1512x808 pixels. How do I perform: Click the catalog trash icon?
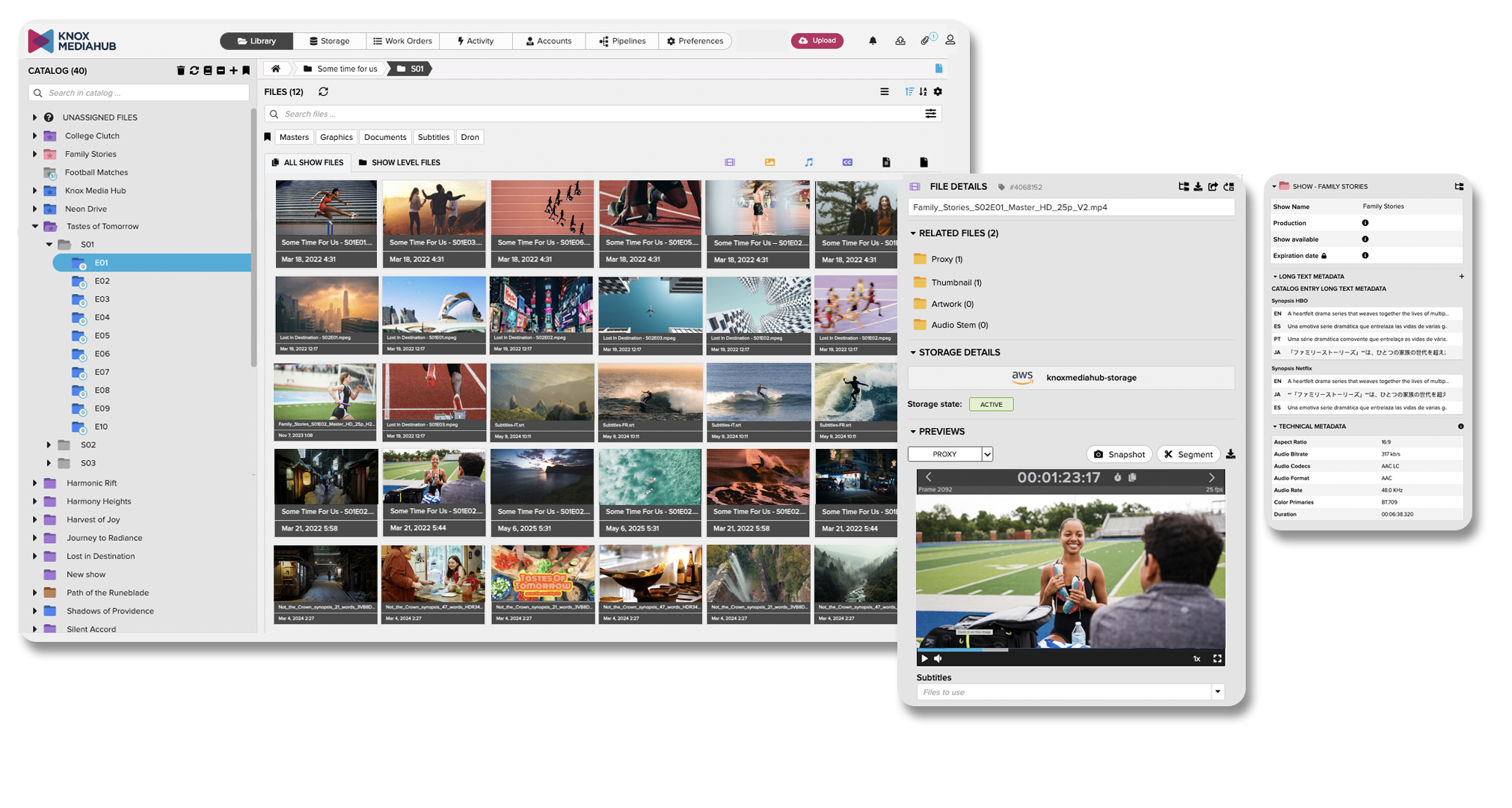[x=180, y=70]
